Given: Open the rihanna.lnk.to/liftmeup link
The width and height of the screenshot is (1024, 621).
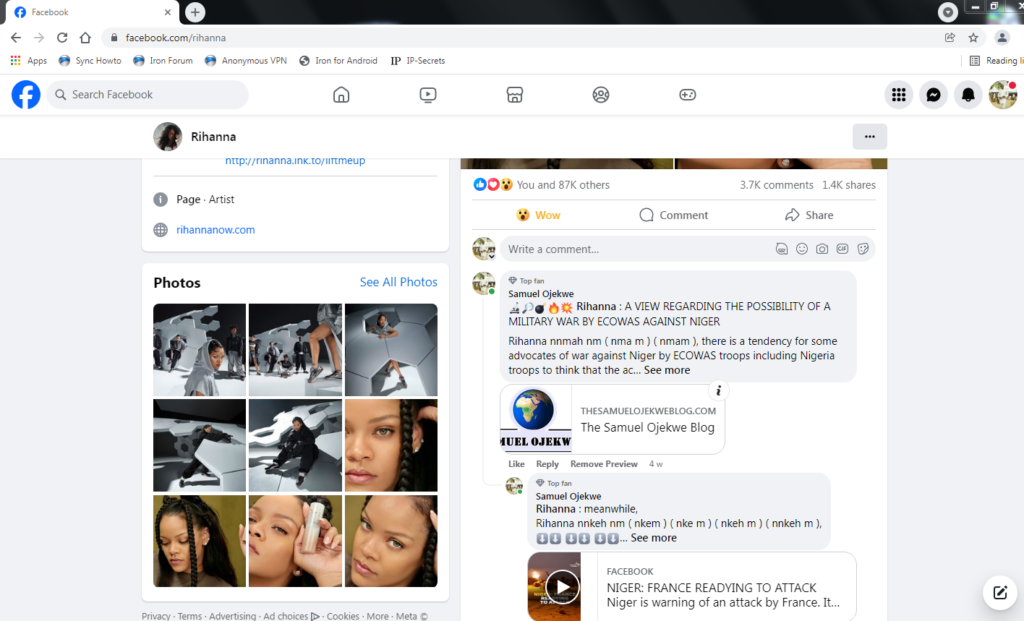Looking at the screenshot, I should 295,161.
